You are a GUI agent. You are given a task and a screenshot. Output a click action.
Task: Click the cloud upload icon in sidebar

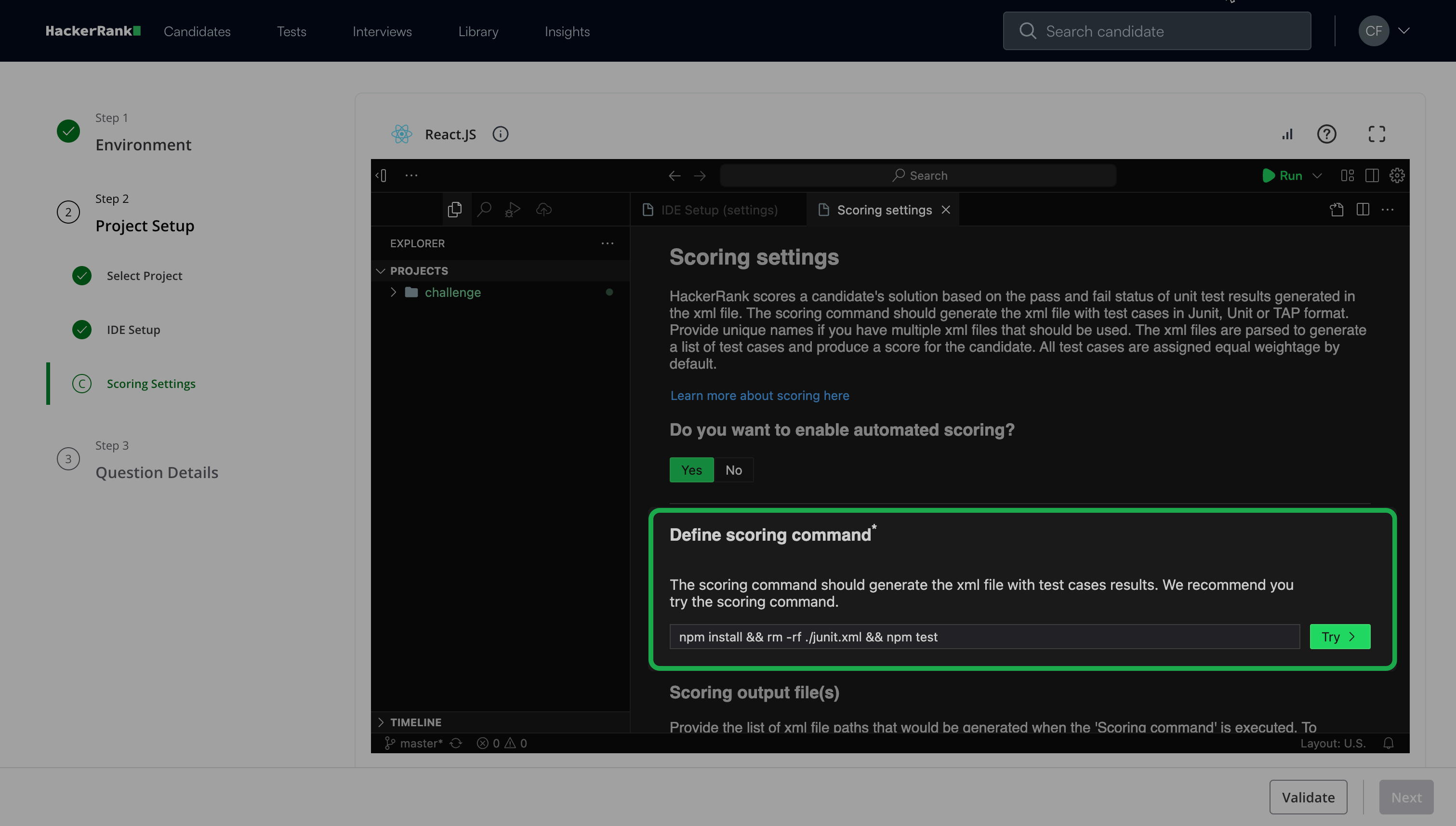tap(543, 209)
